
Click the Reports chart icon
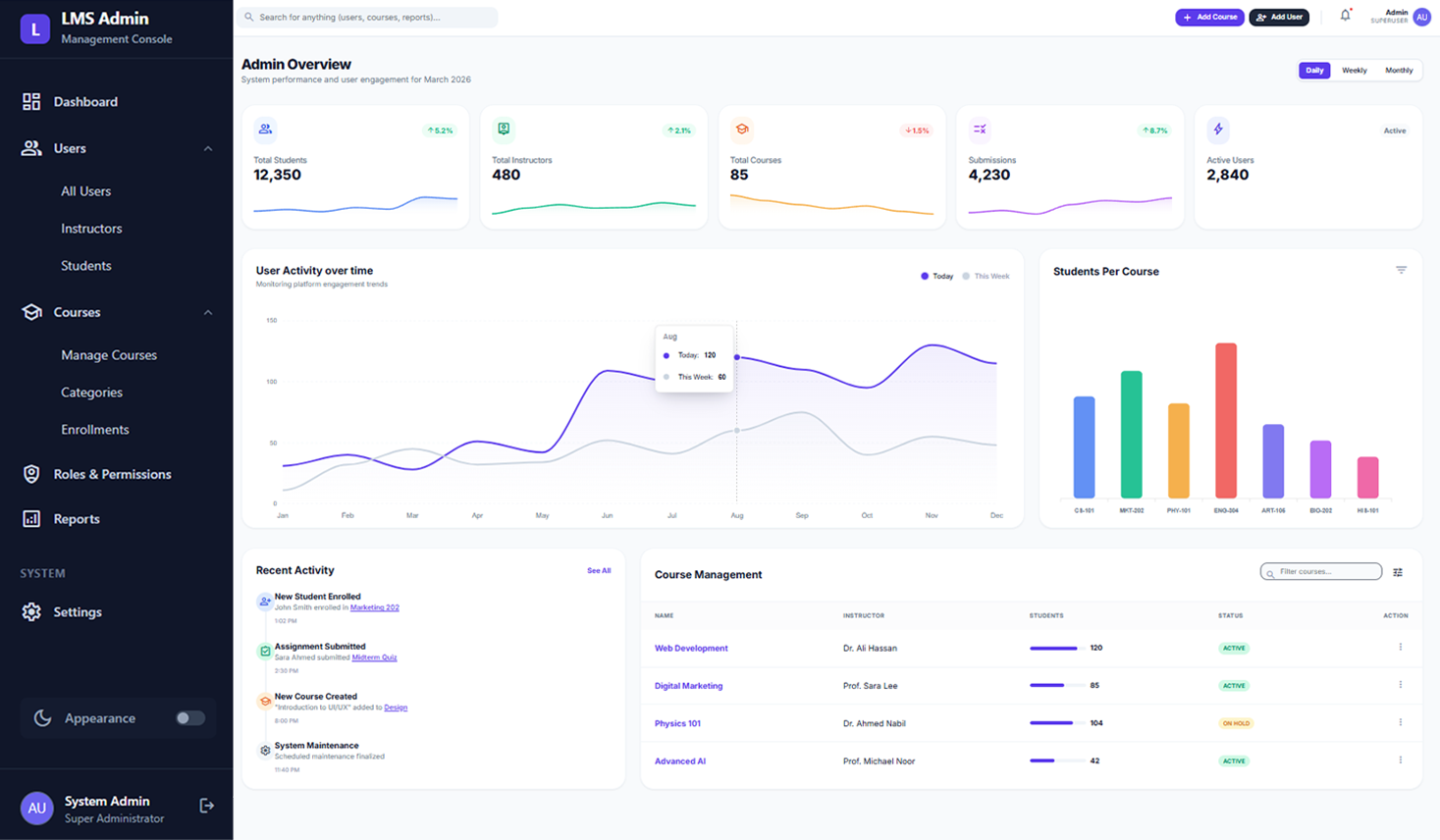pos(31,519)
